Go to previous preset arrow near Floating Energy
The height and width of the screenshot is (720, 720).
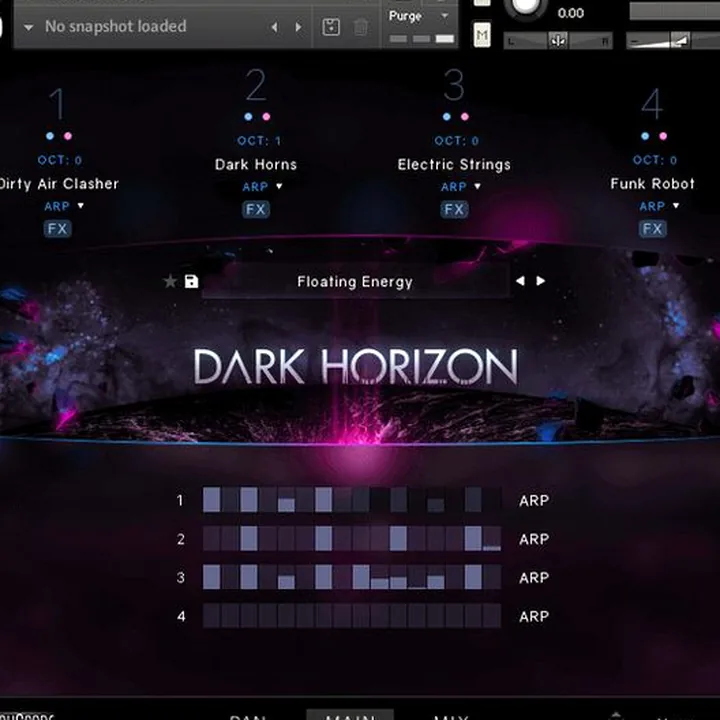[x=520, y=281]
